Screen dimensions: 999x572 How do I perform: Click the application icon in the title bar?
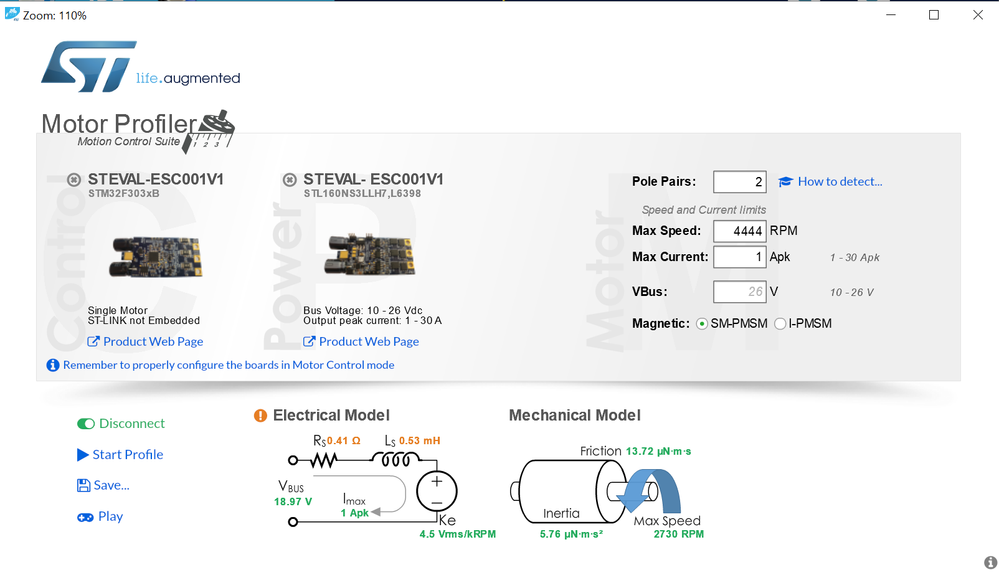11,14
